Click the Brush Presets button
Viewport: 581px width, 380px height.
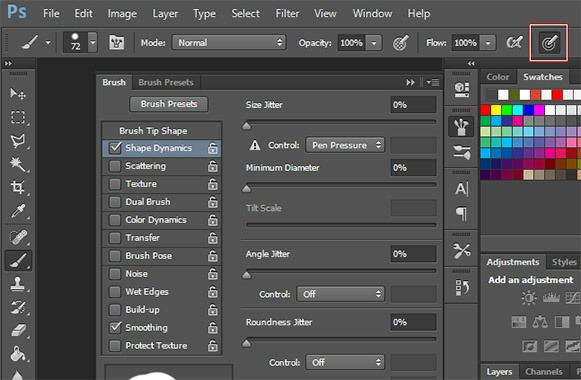pyautogui.click(x=169, y=104)
